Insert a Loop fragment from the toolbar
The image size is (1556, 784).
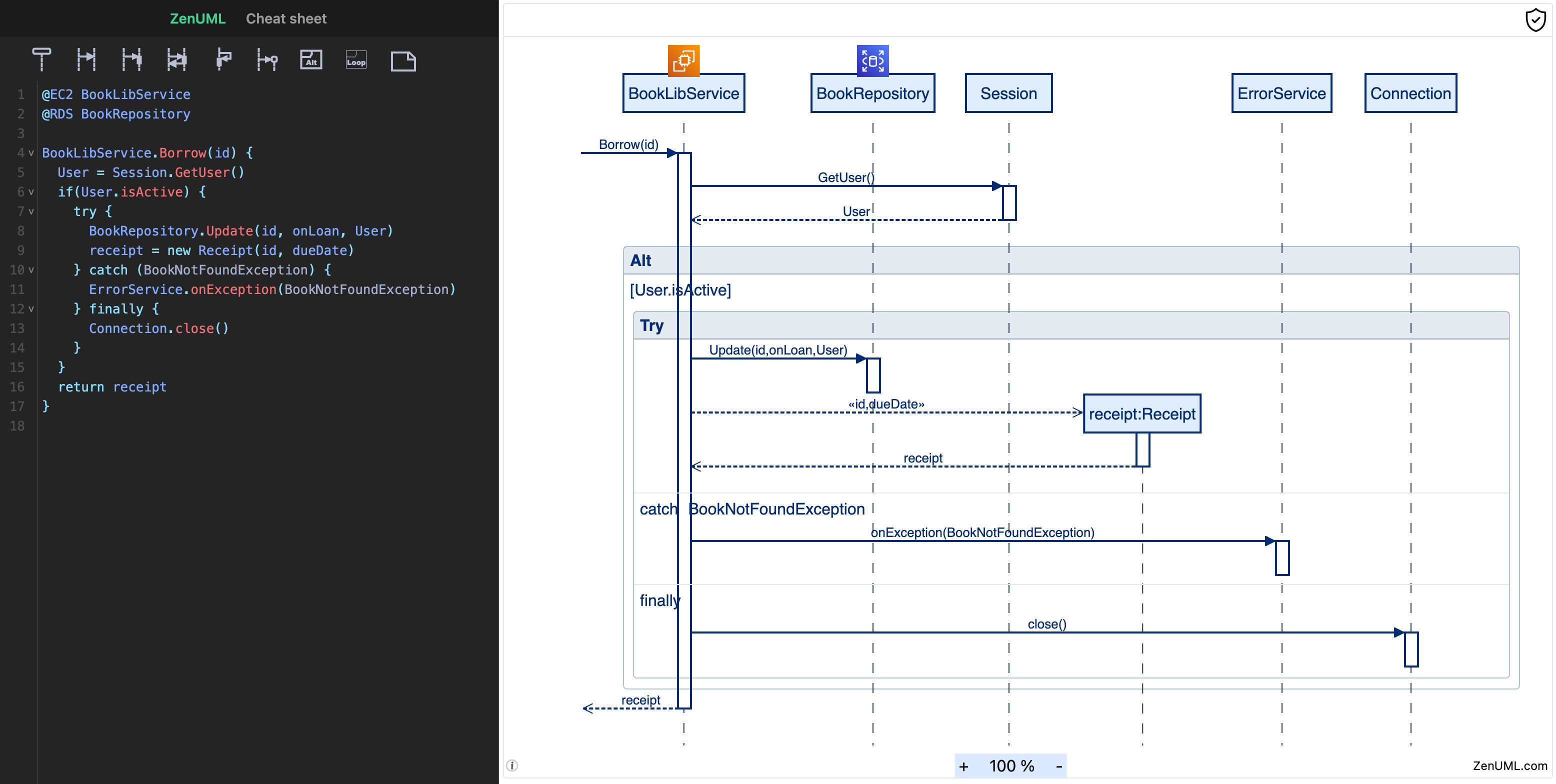click(356, 60)
